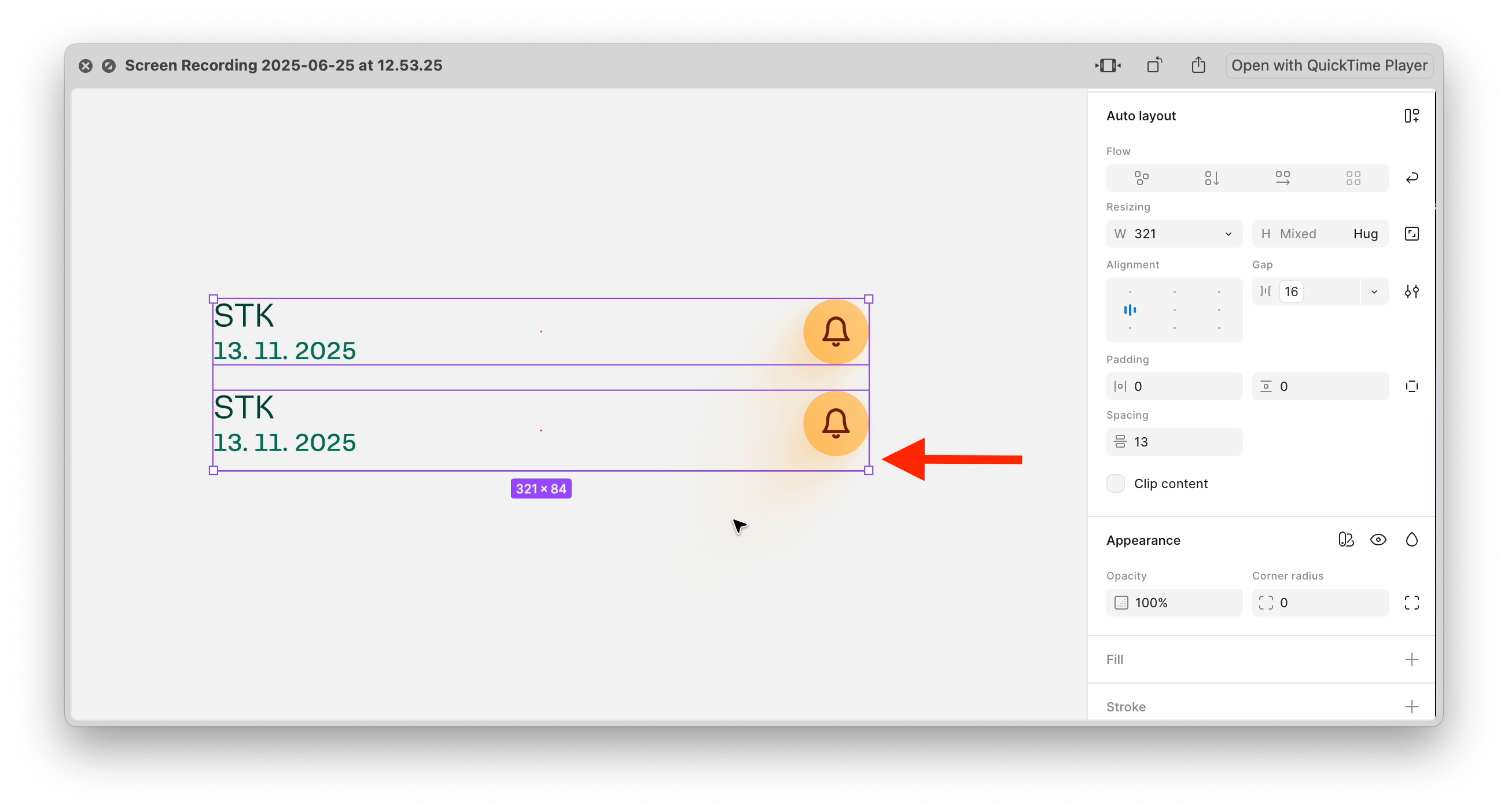Click the rotate icon in title bar
This screenshot has height=812, width=1508.
(x=1154, y=65)
